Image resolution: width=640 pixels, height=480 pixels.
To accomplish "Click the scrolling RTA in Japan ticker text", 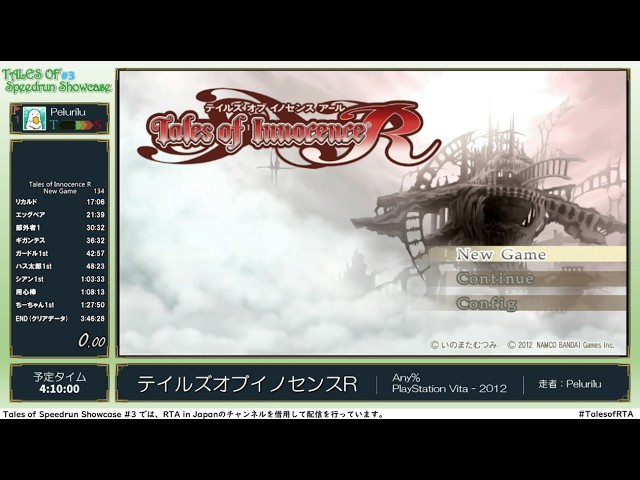I will [193, 414].
